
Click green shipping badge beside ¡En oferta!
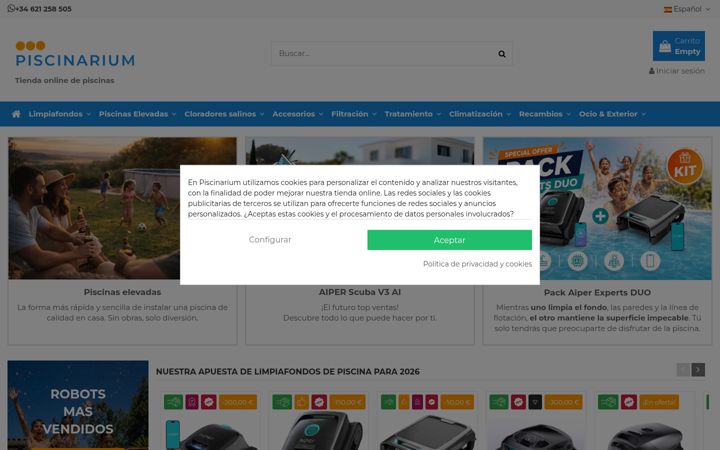pos(608,402)
